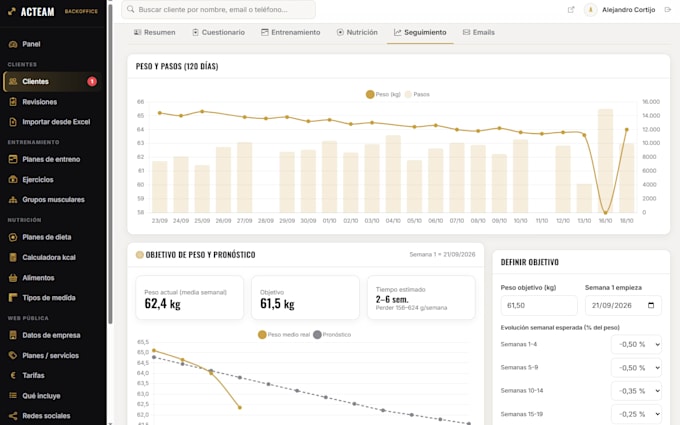This screenshot has height=425, width=680.
Task: Toggle the Pronóstico legend series
Action: pos(332,335)
